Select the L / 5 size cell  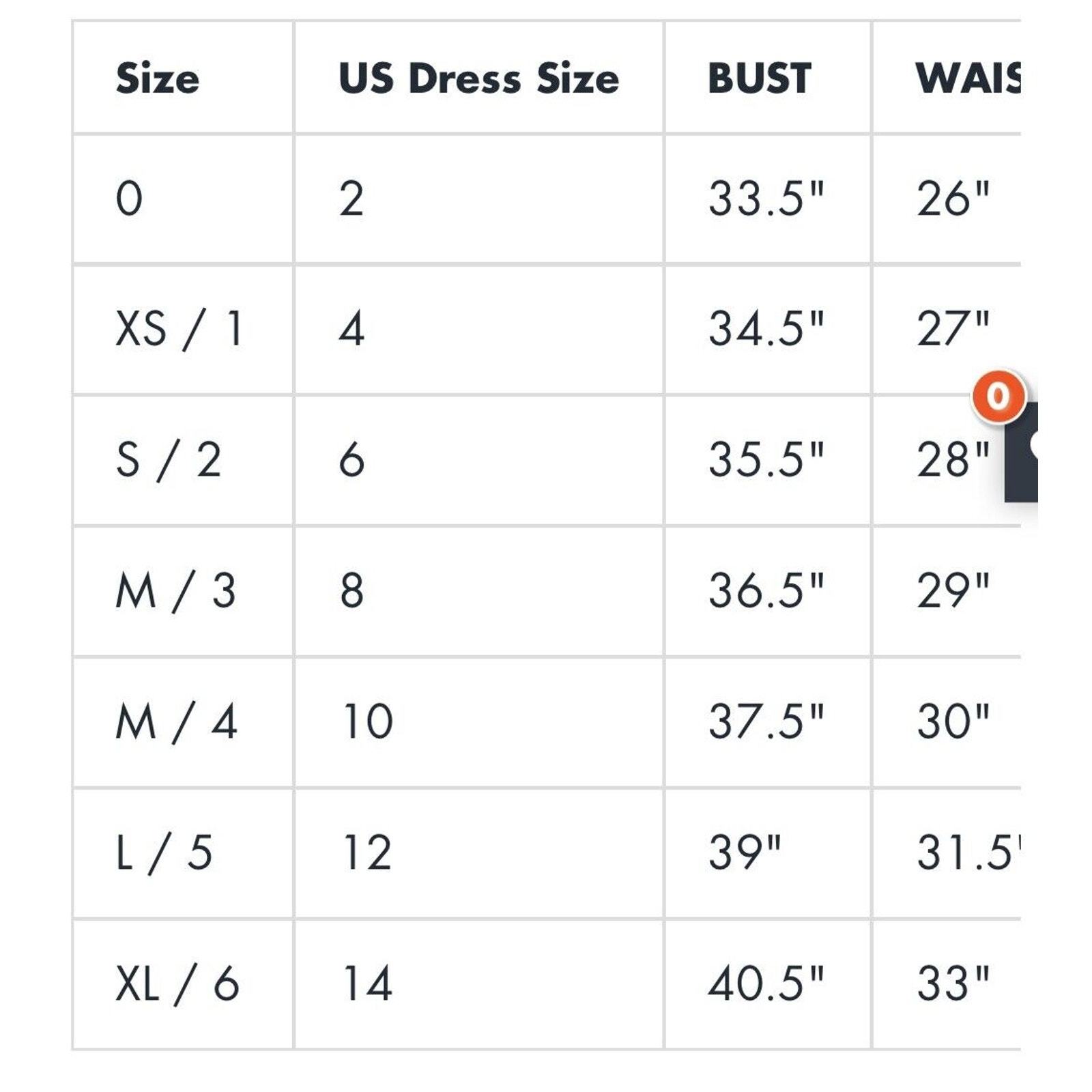click(x=183, y=853)
